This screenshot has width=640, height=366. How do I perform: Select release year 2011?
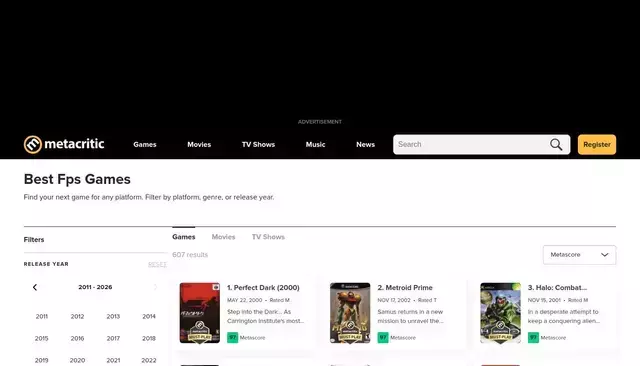(42, 316)
